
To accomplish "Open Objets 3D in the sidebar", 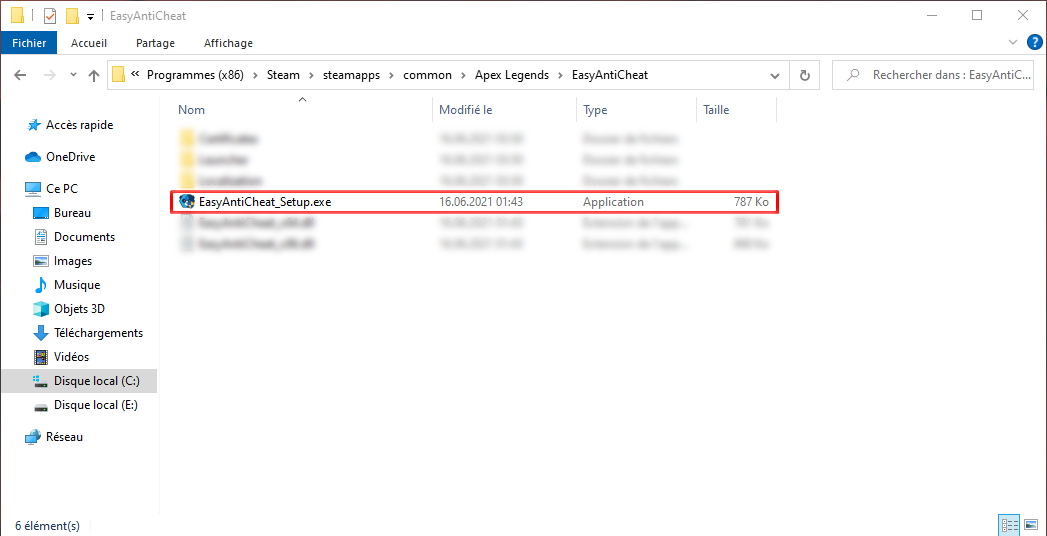I will (x=69, y=309).
